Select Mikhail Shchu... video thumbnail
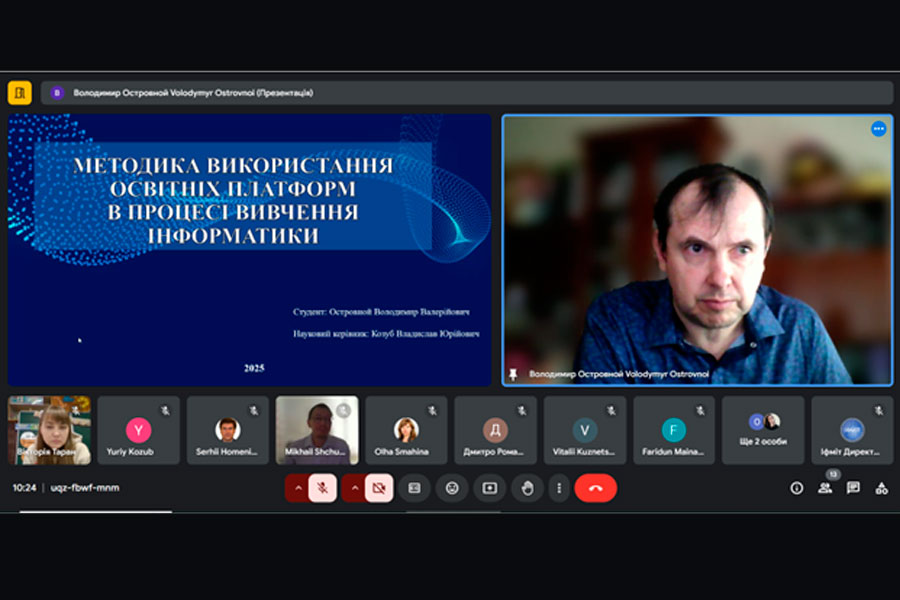Image resolution: width=900 pixels, height=600 pixels. 317,430
